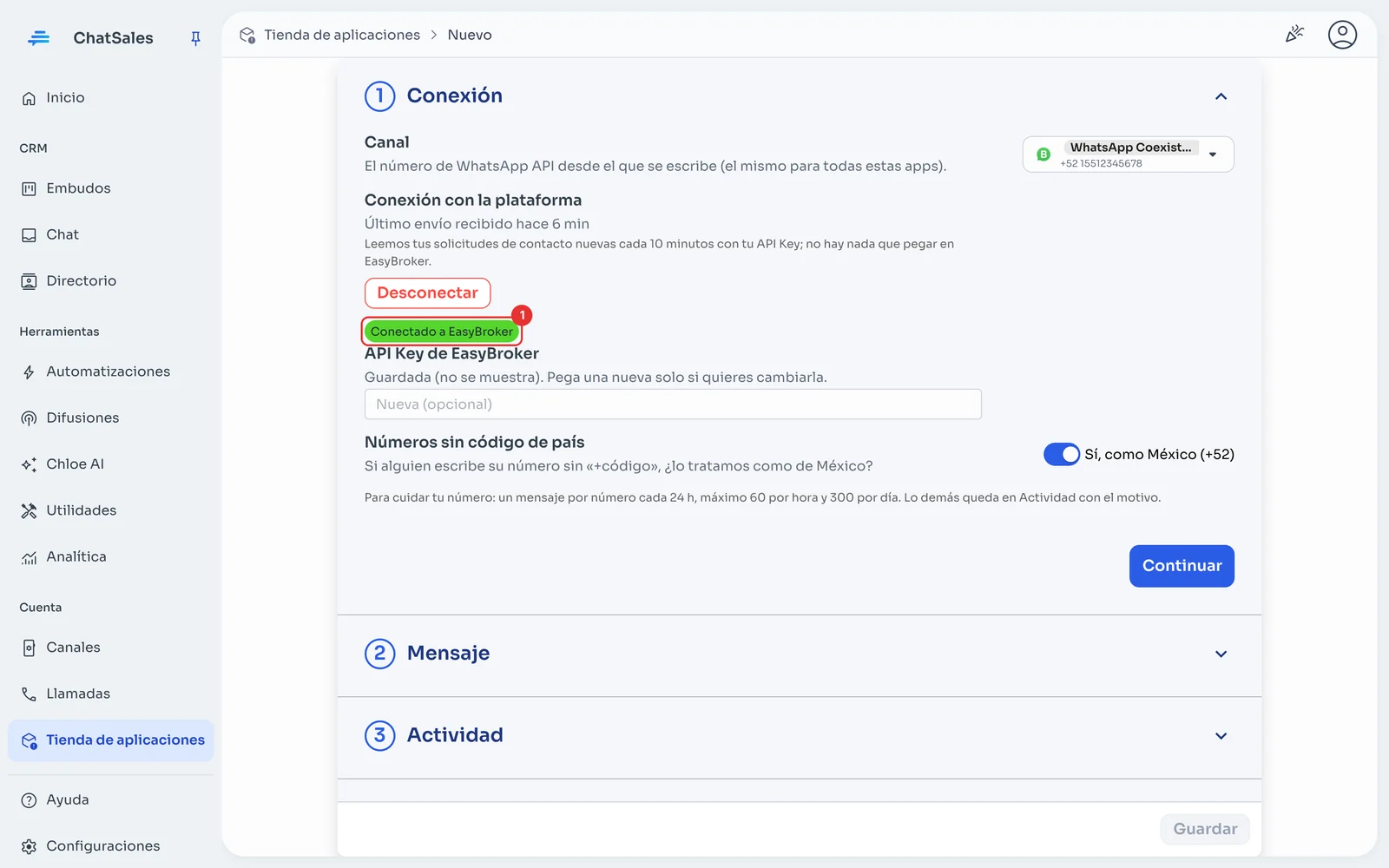
Task: Click the Difusiones broadcast icon
Action: 29,418
